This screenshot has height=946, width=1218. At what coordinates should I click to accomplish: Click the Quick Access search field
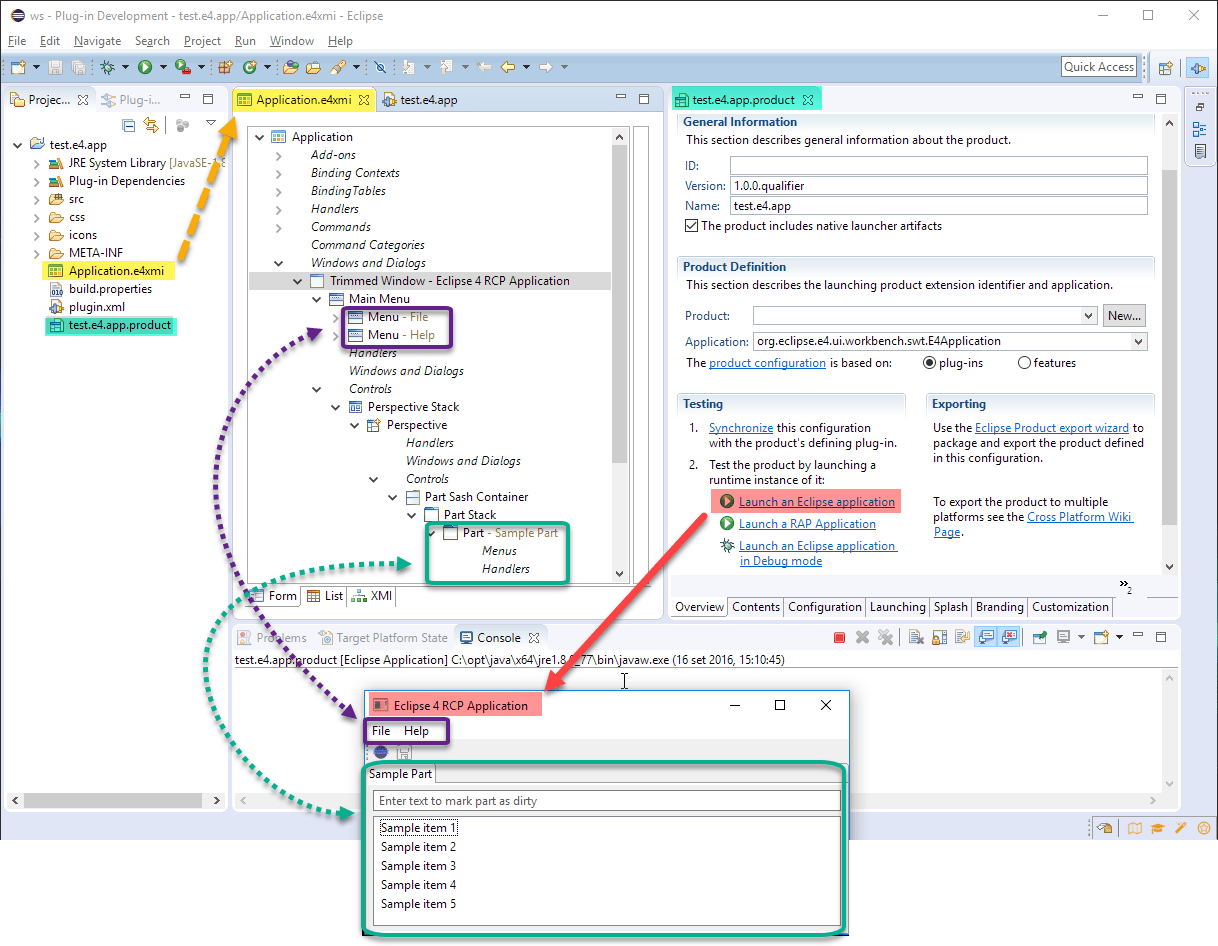(1099, 67)
